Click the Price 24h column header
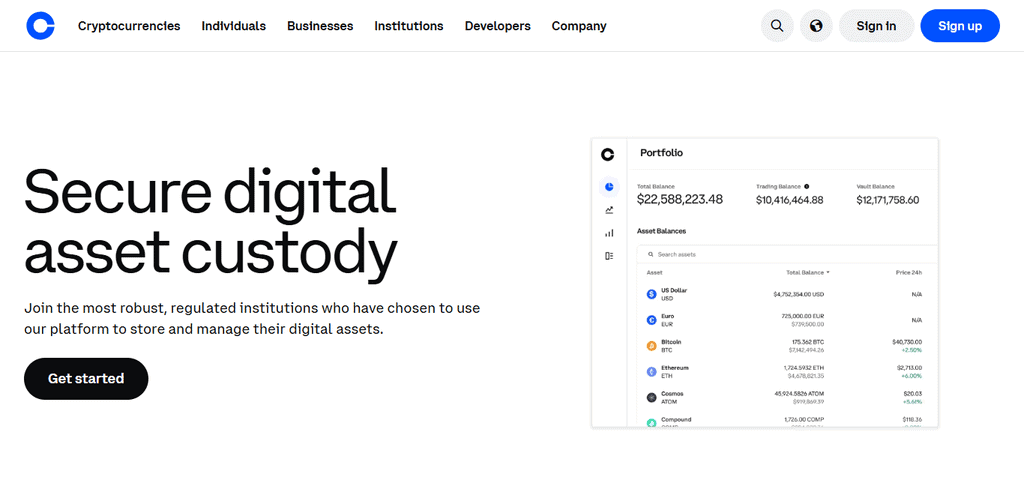1024x481 pixels. click(908, 272)
